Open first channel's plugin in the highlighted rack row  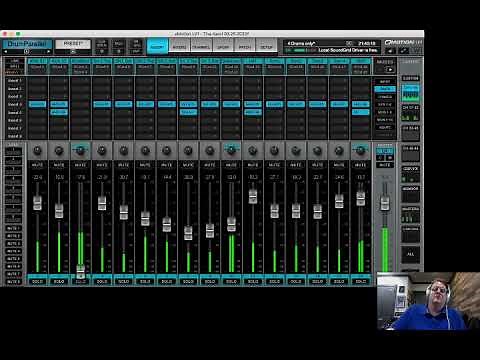click(37, 104)
